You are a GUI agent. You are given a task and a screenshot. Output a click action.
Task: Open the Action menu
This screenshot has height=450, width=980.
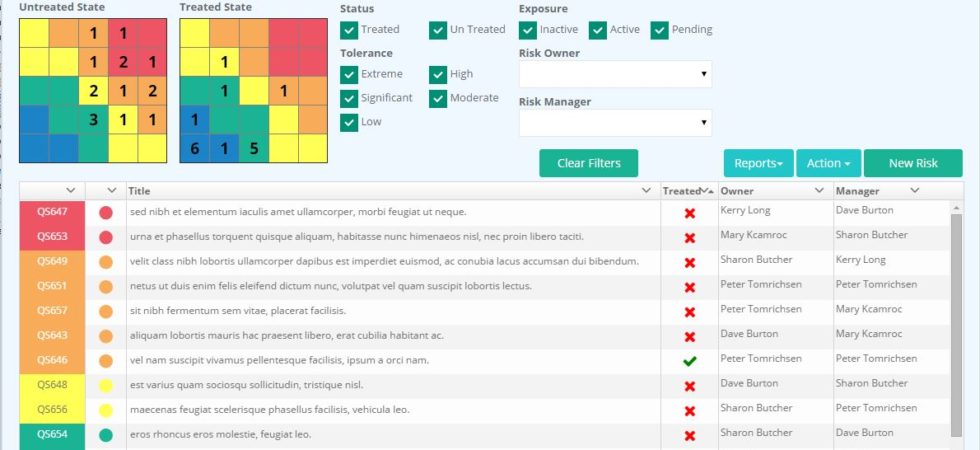(828, 163)
